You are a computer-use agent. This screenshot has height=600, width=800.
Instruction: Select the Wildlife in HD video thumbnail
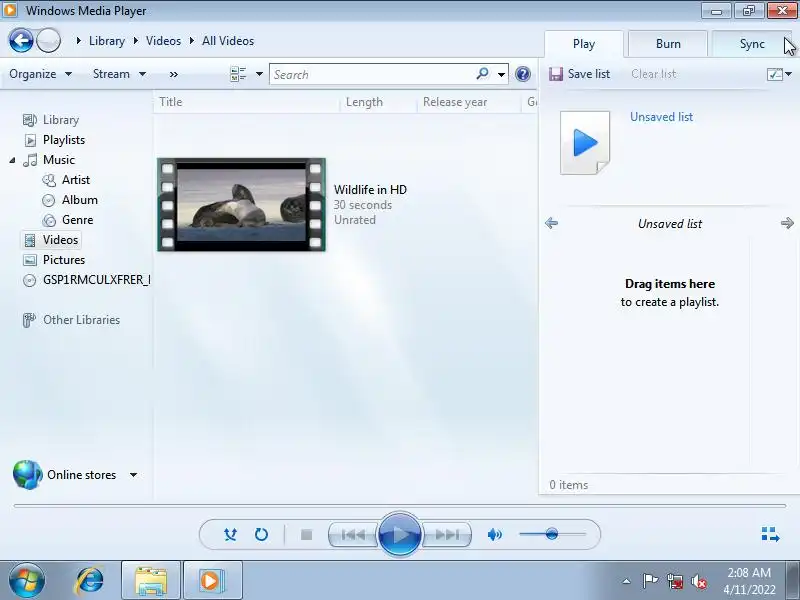(241, 205)
